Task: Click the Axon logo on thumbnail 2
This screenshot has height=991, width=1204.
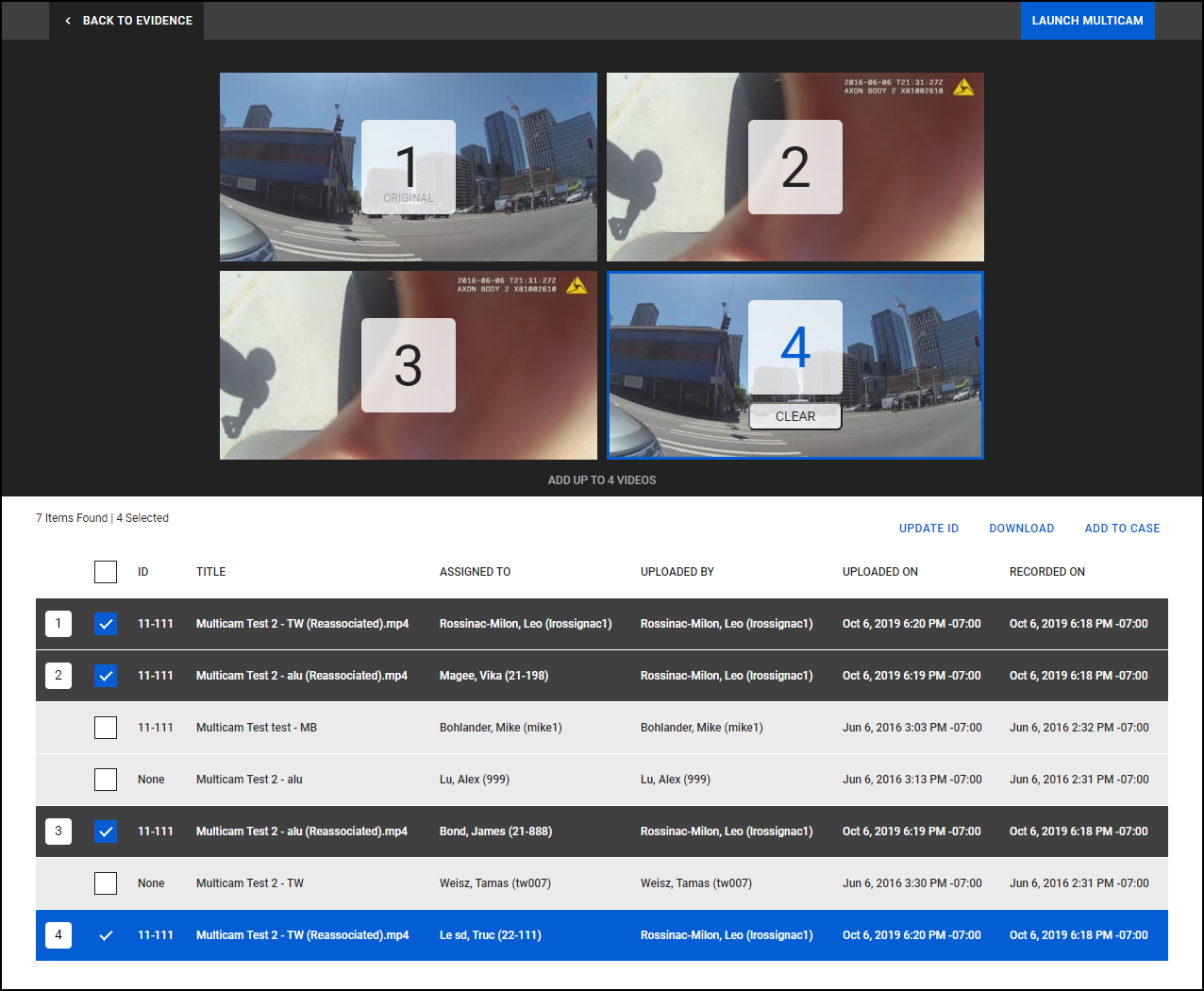Action: pos(963,88)
